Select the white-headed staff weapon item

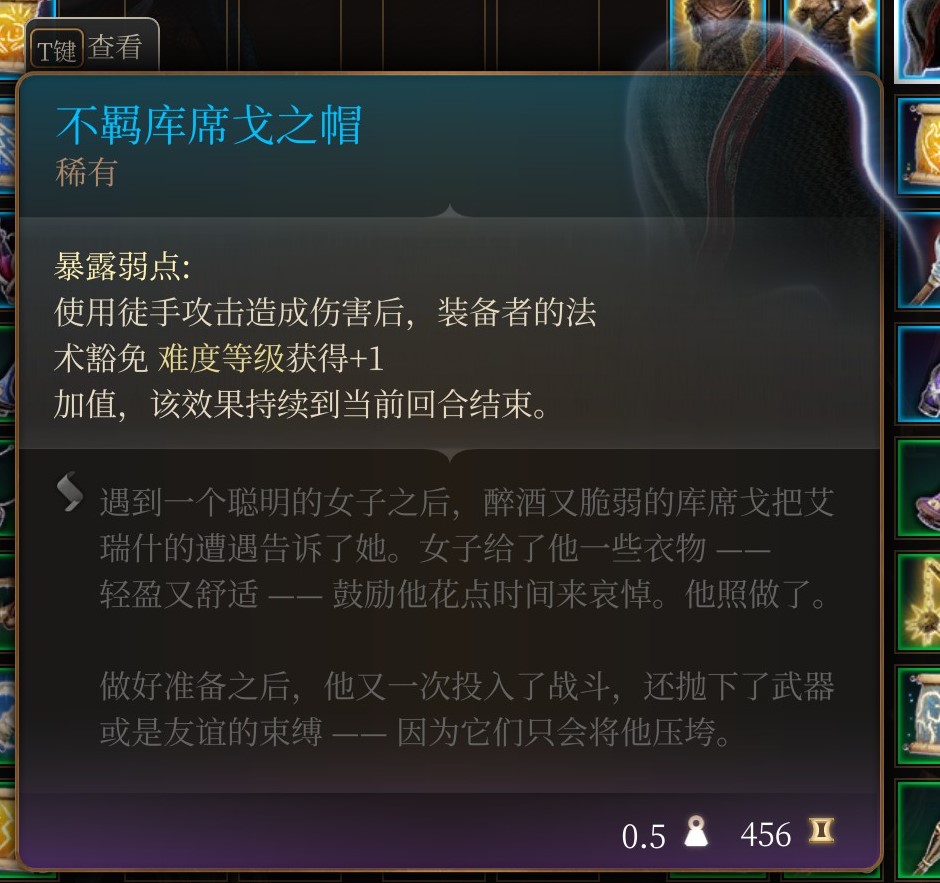coord(919,260)
